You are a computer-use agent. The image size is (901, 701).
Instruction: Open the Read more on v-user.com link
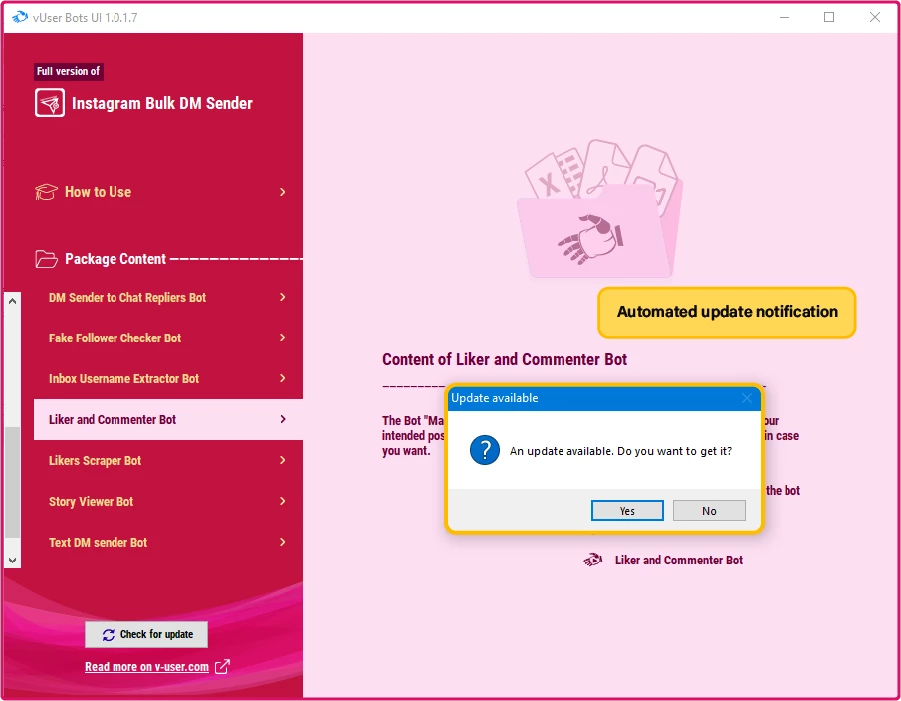click(x=147, y=667)
